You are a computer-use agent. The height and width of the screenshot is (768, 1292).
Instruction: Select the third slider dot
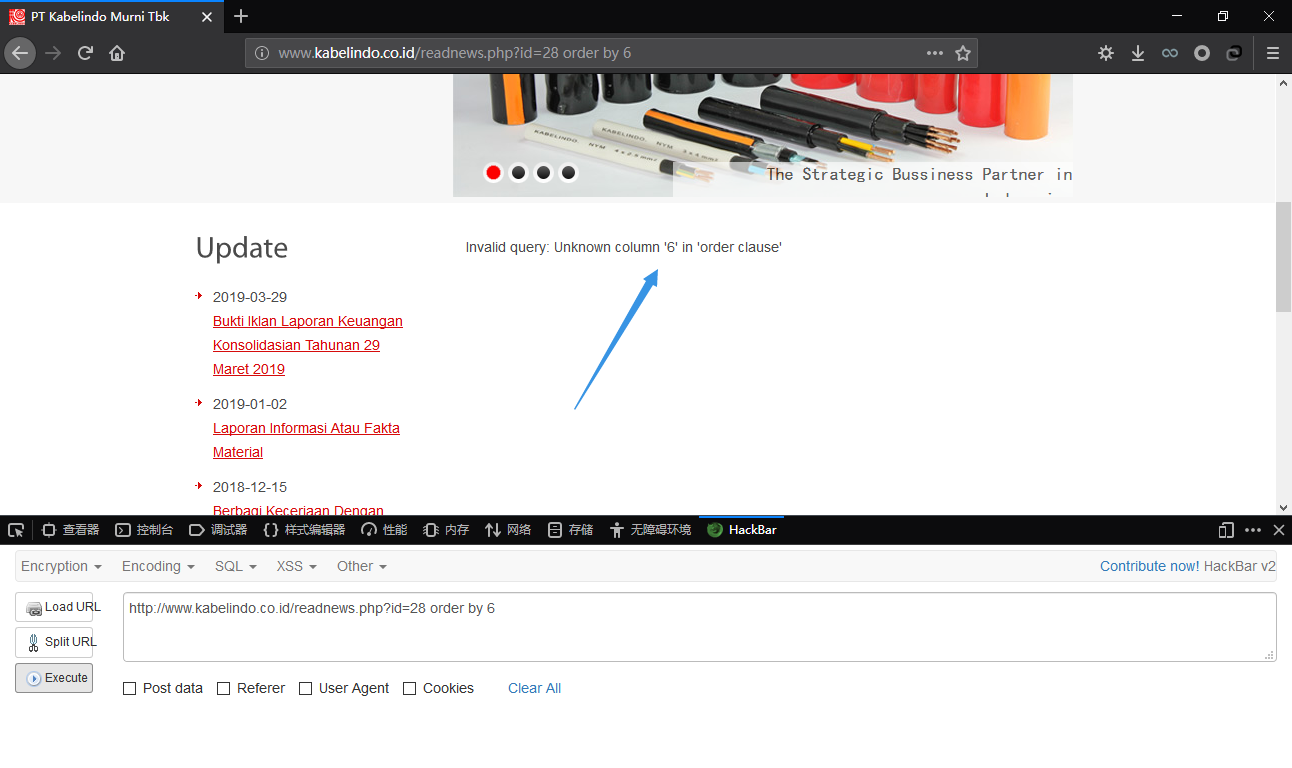tap(543, 173)
